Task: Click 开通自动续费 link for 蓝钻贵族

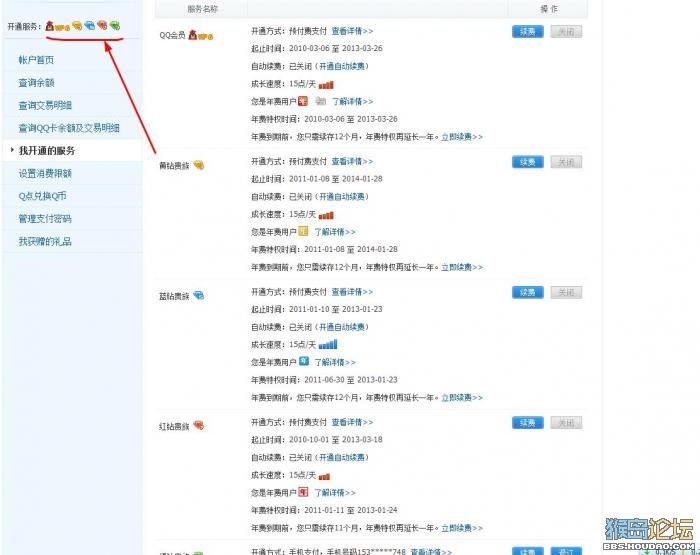Action: [342, 327]
